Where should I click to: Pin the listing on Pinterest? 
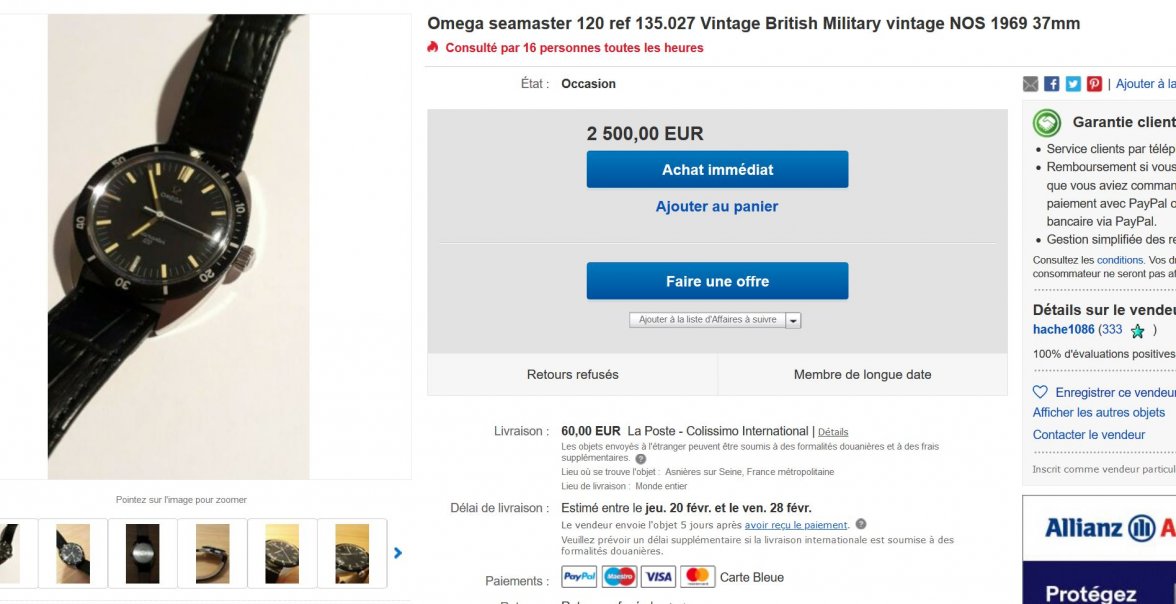[x=1094, y=84]
